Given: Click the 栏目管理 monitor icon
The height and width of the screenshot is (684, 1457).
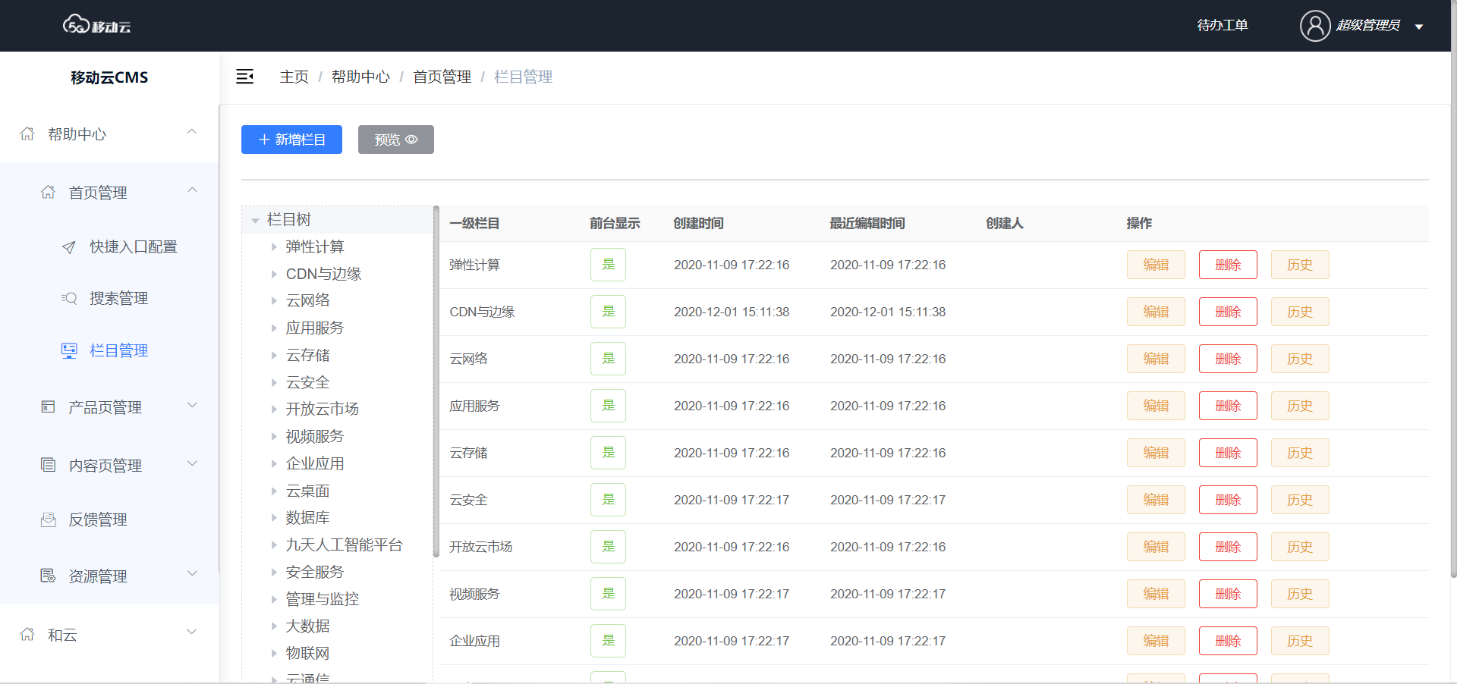Looking at the screenshot, I should click(68, 351).
